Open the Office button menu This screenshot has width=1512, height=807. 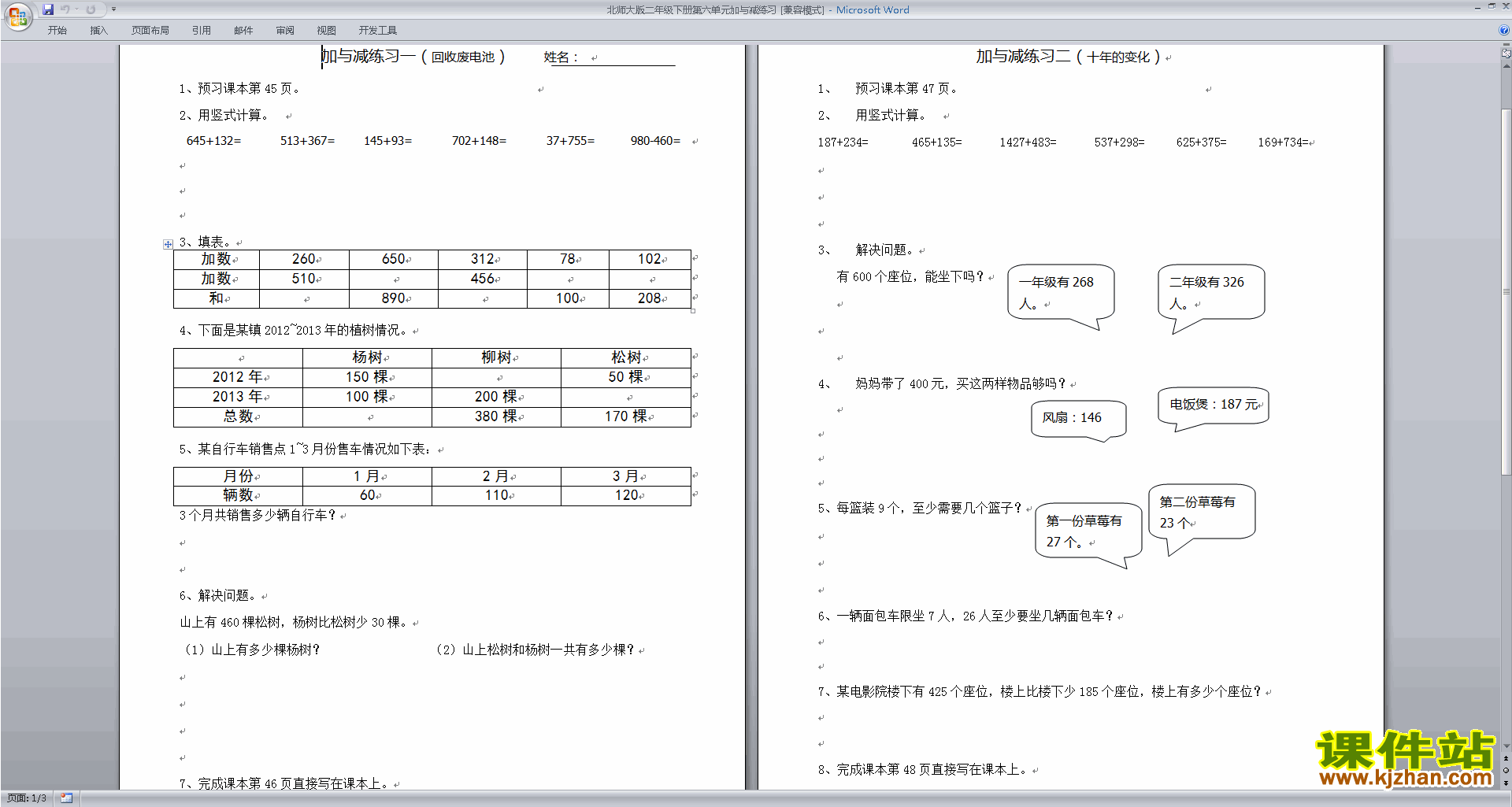click(x=17, y=17)
